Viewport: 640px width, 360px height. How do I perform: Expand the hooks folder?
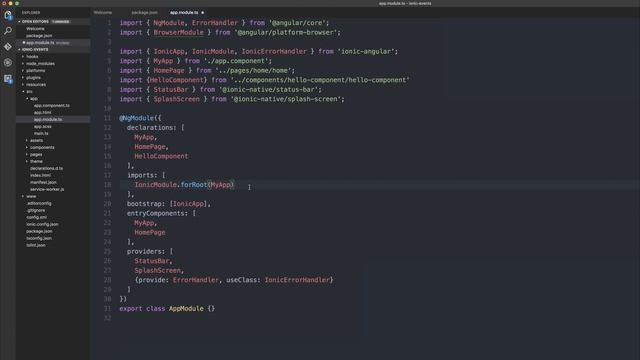point(32,57)
